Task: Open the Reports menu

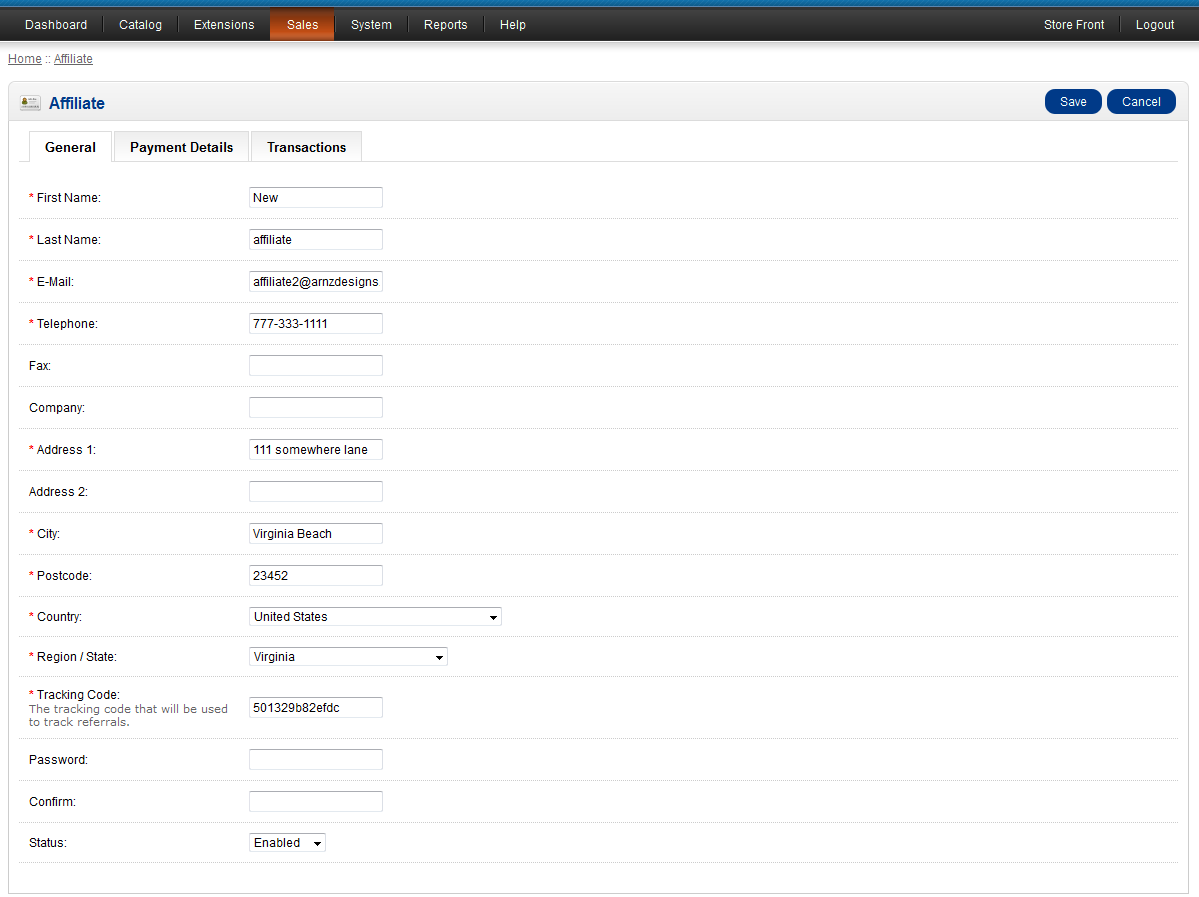Action: [445, 25]
